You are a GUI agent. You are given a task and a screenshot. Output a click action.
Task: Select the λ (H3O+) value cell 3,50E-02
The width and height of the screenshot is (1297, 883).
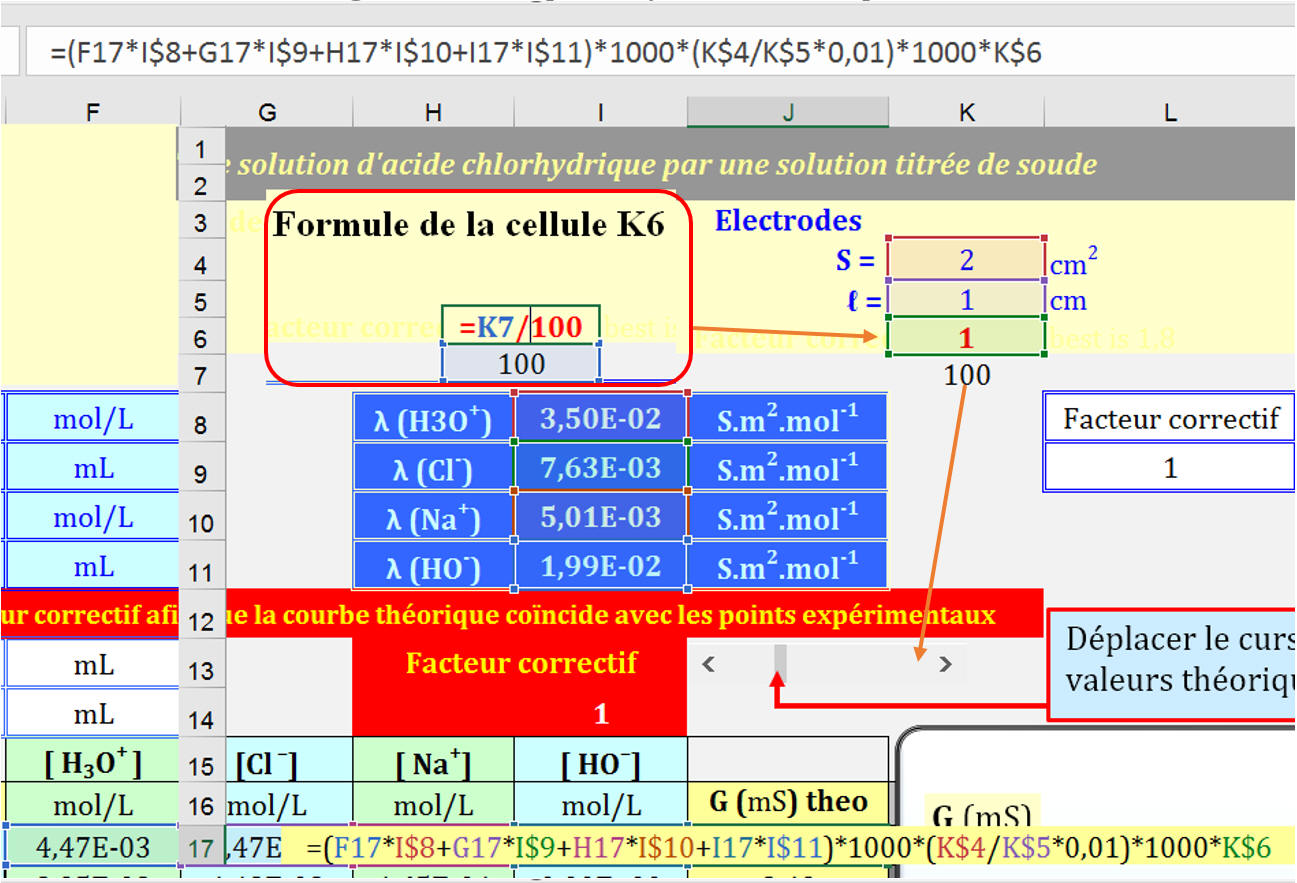tap(600, 418)
